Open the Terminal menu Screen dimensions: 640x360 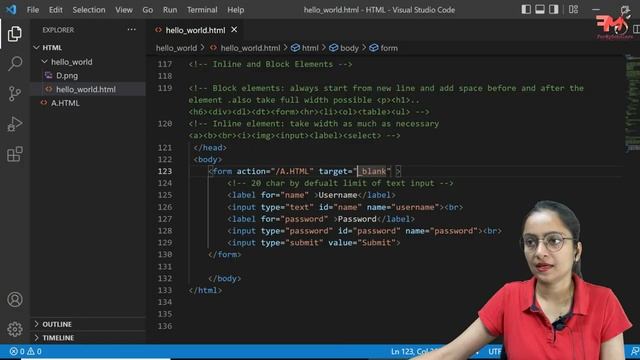pyautogui.click(x=202, y=10)
